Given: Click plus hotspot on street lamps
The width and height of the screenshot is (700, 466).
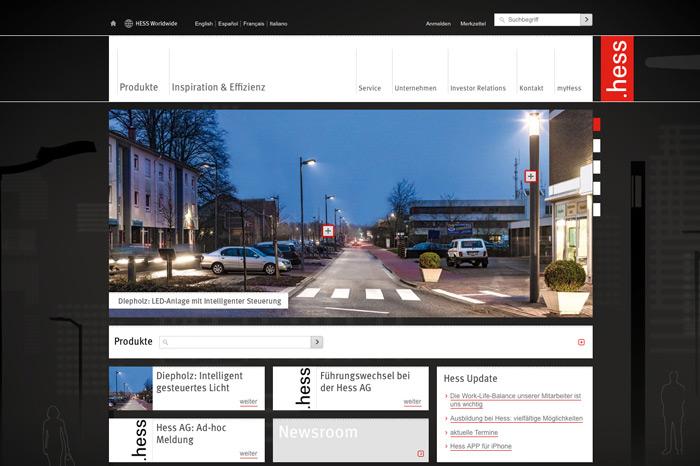Looking at the screenshot, I should (328, 231).
